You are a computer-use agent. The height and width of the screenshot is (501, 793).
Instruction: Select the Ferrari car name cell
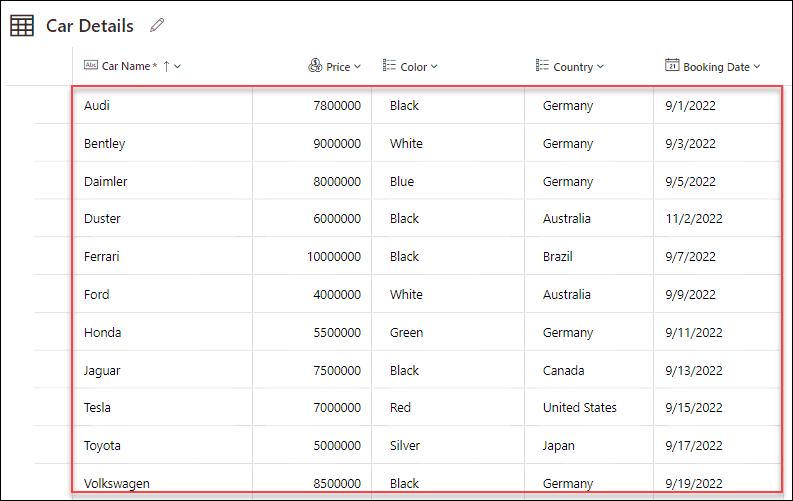pos(162,256)
